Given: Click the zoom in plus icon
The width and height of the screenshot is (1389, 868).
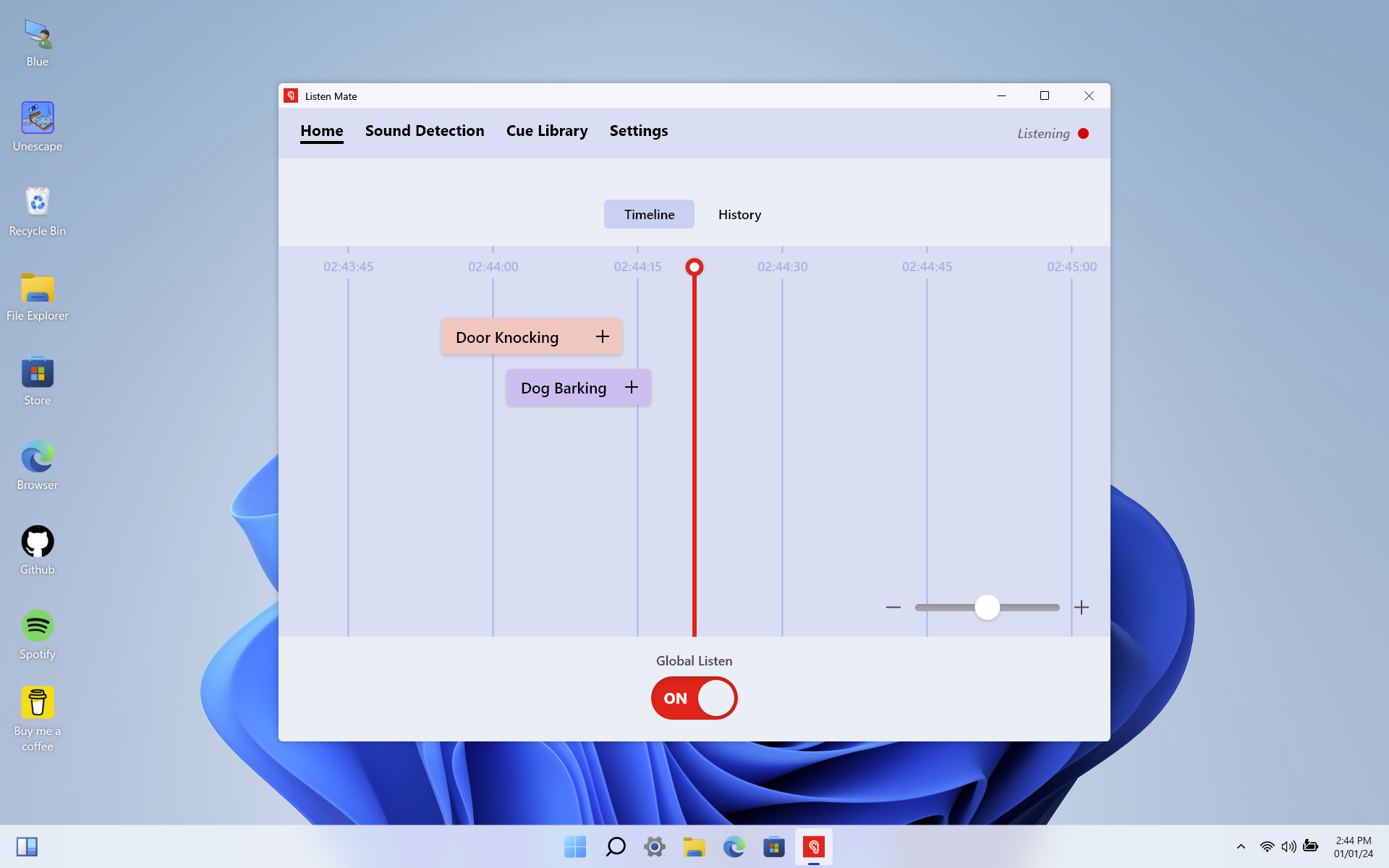Looking at the screenshot, I should click(1081, 608).
